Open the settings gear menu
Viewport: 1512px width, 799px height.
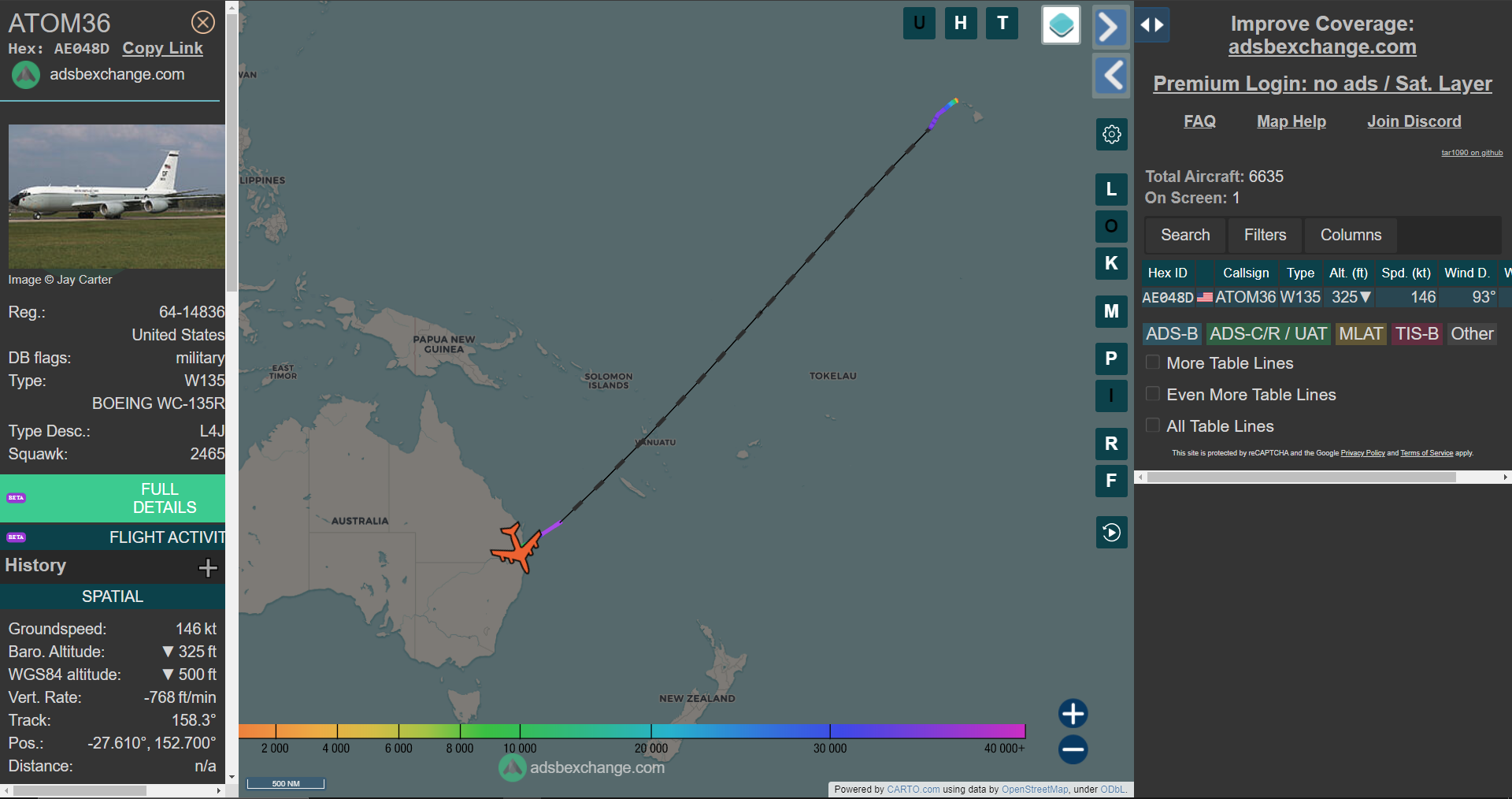pyautogui.click(x=1111, y=134)
